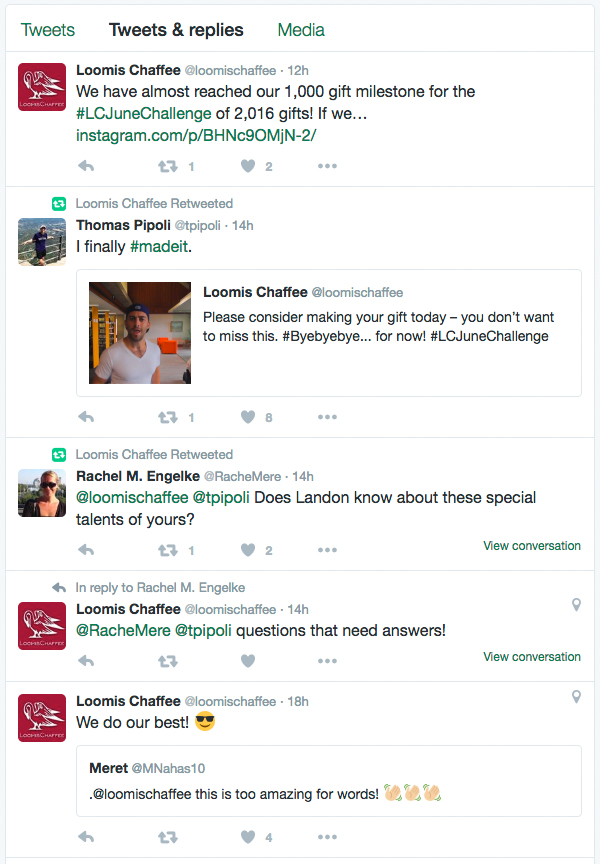Click the reply arrow on "We do our best!" tweet
The width and height of the screenshot is (600, 864).
[86, 836]
